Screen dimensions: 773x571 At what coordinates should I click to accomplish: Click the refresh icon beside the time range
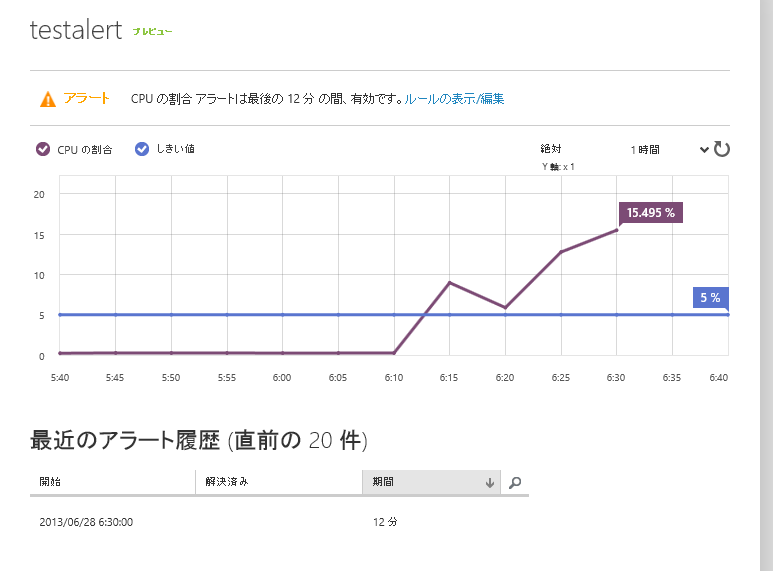tap(722, 149)
